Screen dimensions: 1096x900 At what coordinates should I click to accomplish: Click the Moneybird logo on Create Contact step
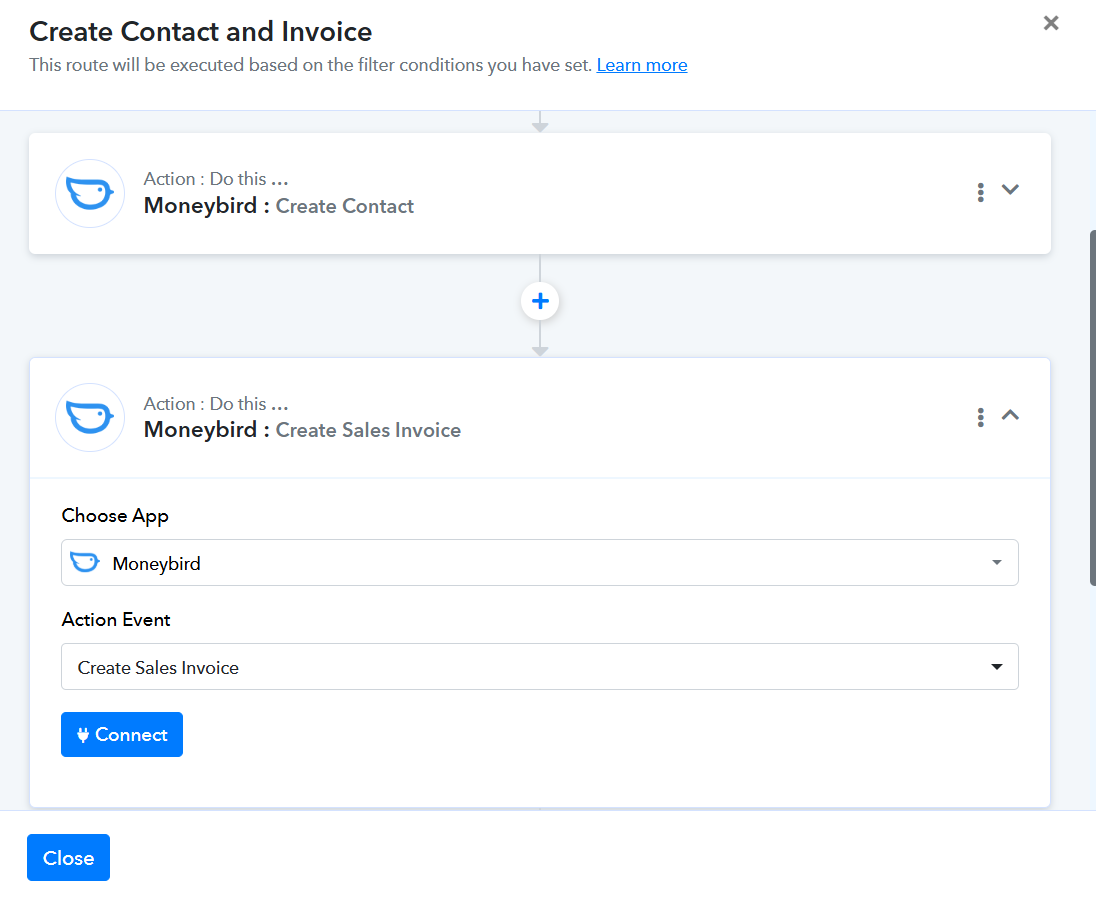[90, 193]
